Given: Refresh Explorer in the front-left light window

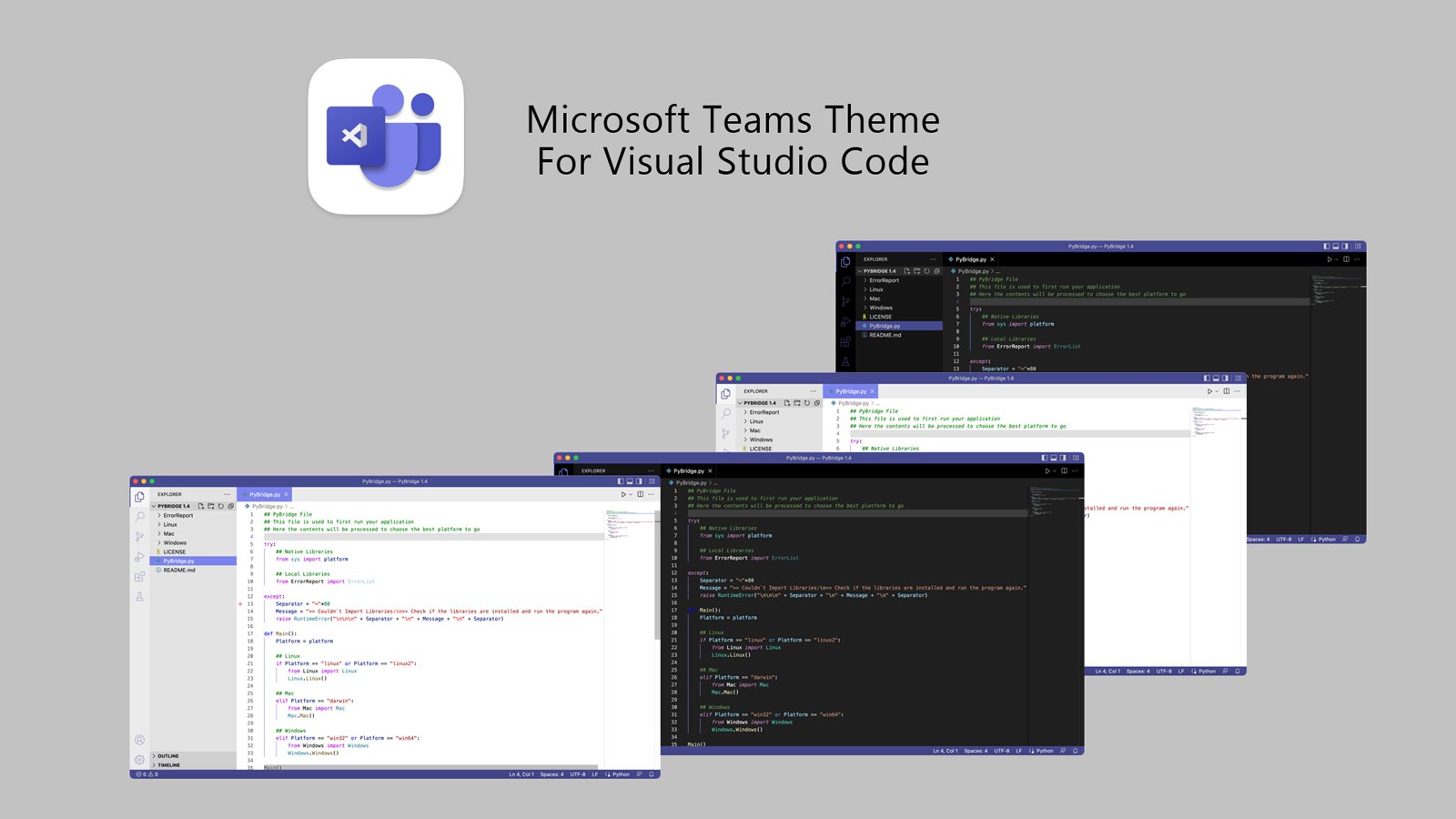Looking at the screenshot, I should pyautogui.click(x=221, y=506).
